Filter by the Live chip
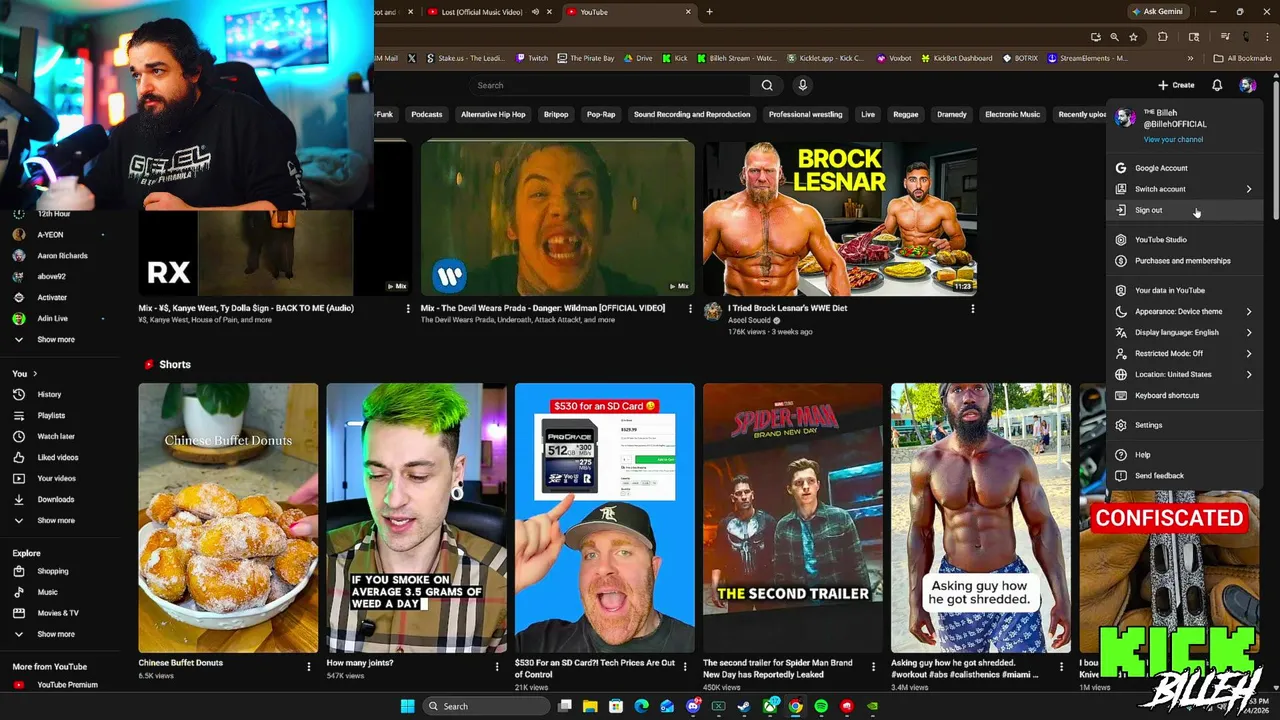1280x720 pixels. 868,114
